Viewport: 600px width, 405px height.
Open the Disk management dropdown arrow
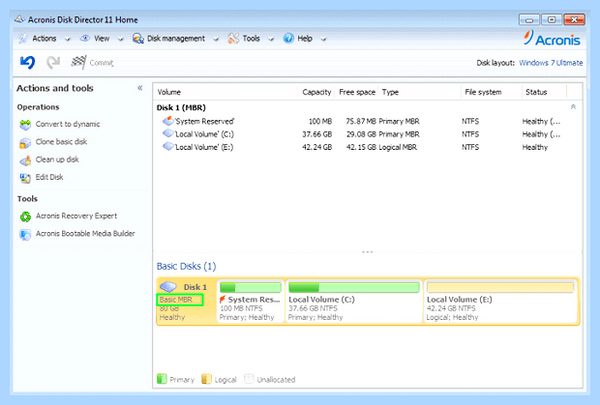click(216, 39)
